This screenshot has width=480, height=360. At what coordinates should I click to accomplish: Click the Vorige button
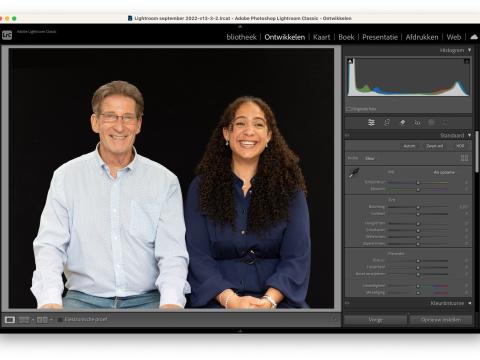tap(375, 320)
